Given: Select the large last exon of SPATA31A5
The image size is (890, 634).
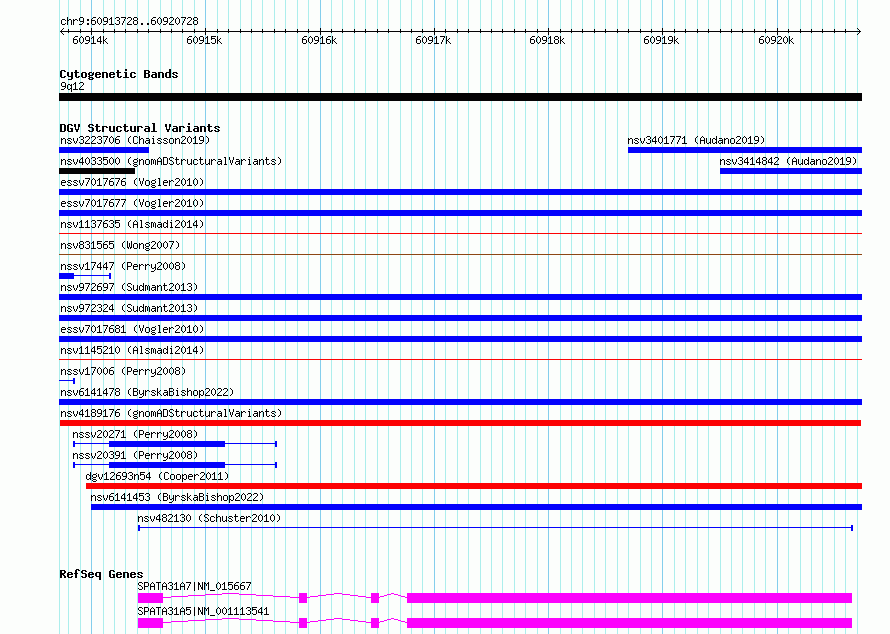Looking at the screenshot, I should (x=629, y=623).
